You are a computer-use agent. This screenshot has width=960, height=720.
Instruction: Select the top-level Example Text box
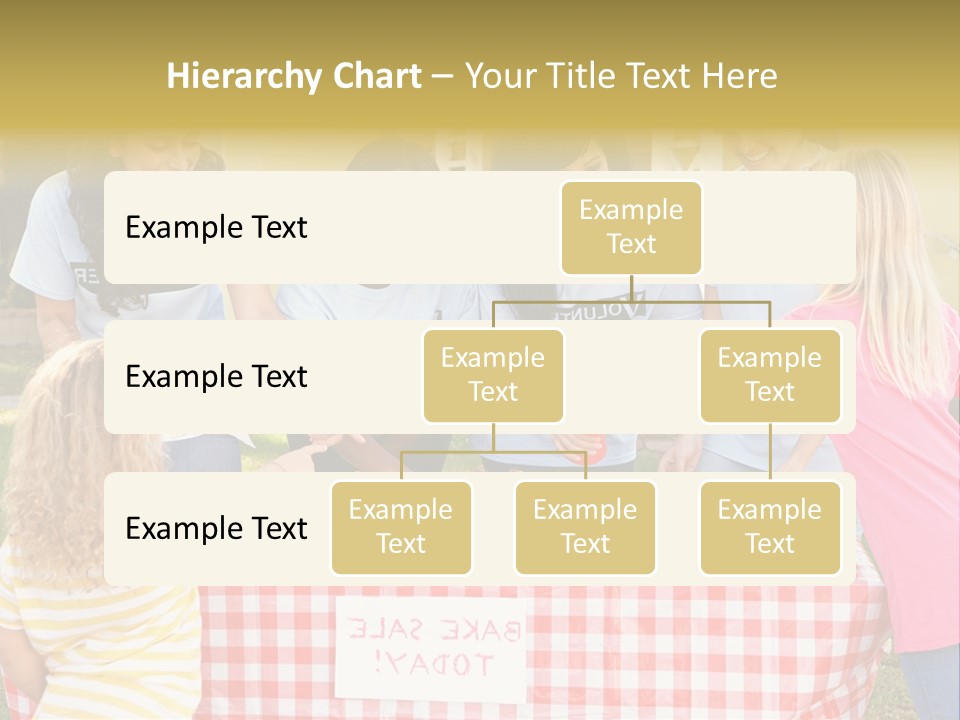(631, 227)
